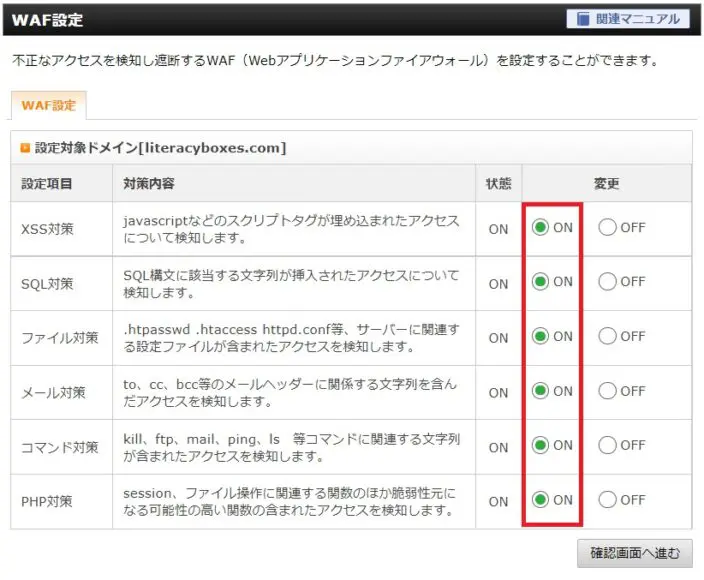Screen dimensions: 704x580
Task: Select the WAF設定 tab
Action: point(49,105)
